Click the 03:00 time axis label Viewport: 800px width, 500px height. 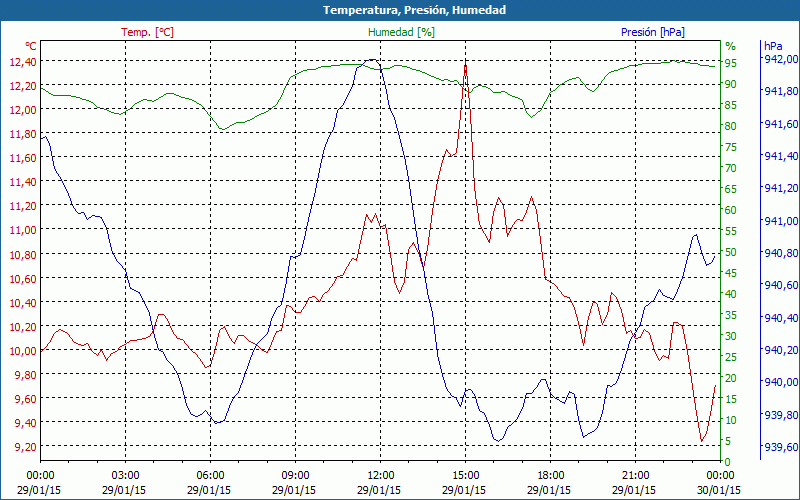click(126, 476)
